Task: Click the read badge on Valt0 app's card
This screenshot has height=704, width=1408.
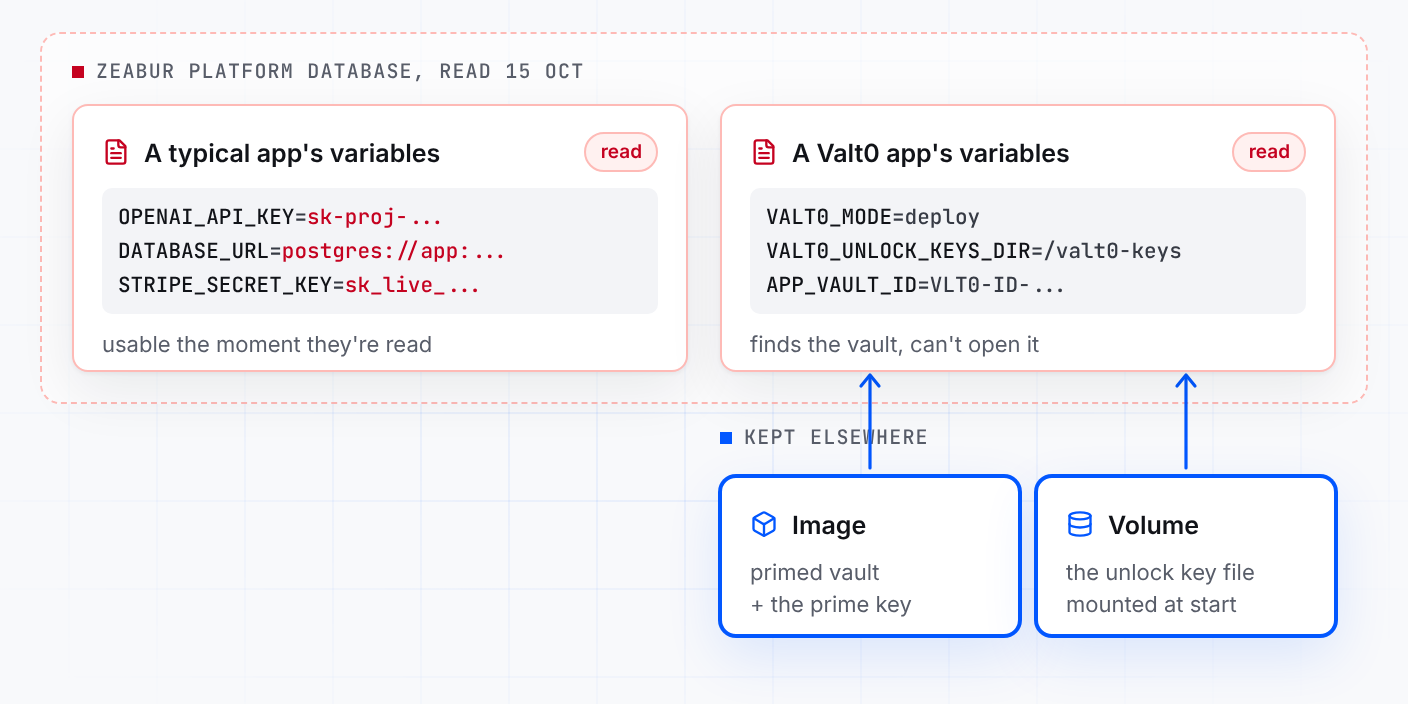Action: [x=1269, y=152]
